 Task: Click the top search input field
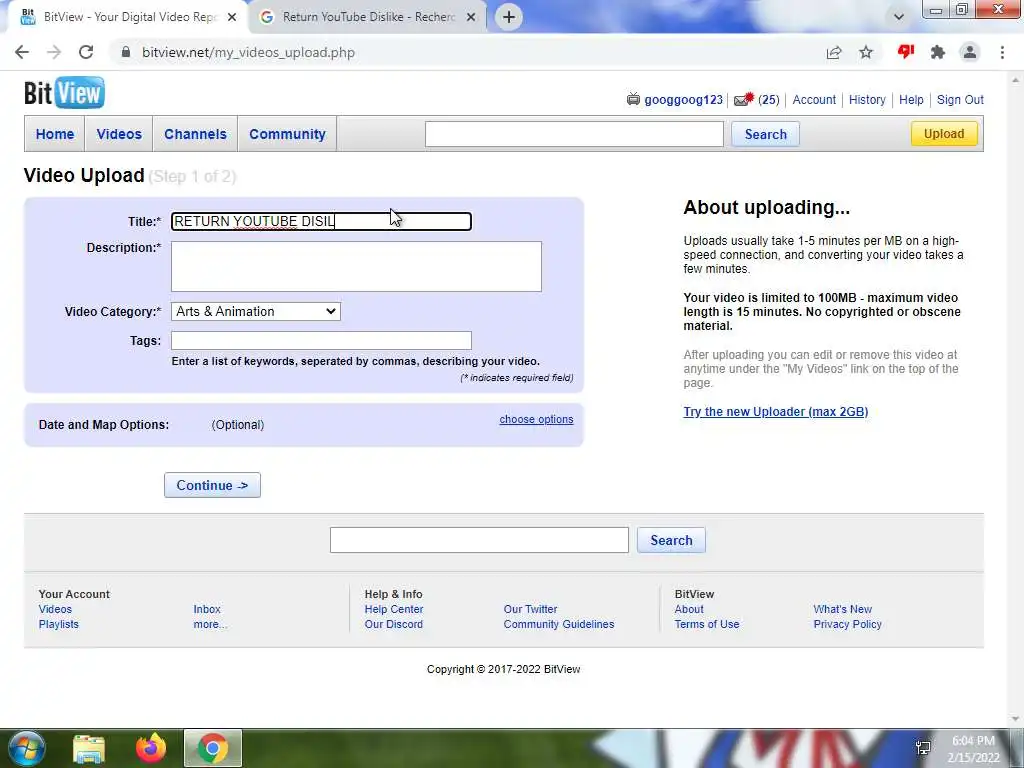point(574,134)
